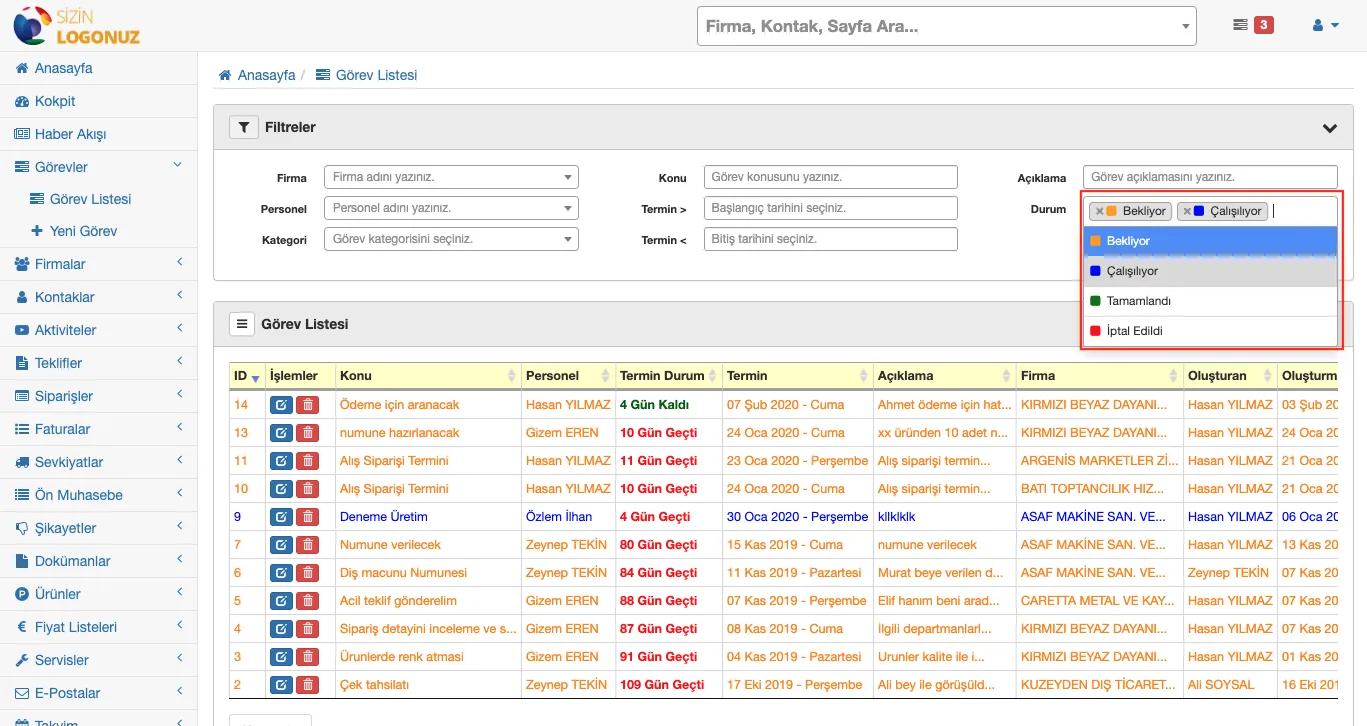Click the Açıklama filter input field

1210,177
